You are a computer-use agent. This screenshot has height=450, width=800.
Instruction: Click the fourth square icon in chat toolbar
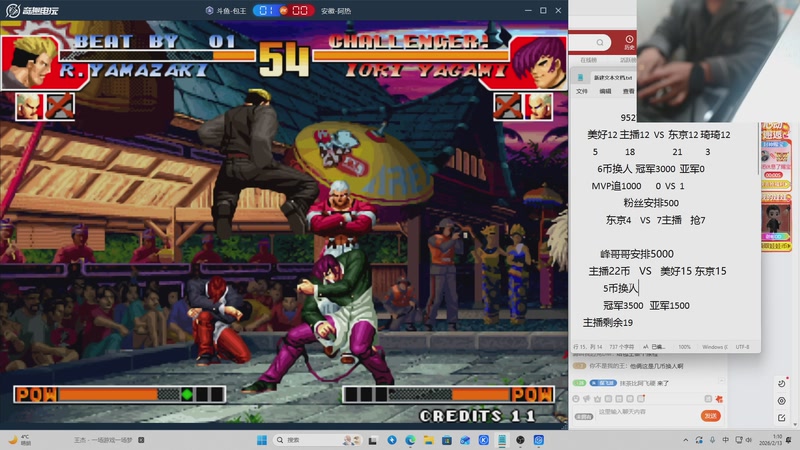coord(608,399)
